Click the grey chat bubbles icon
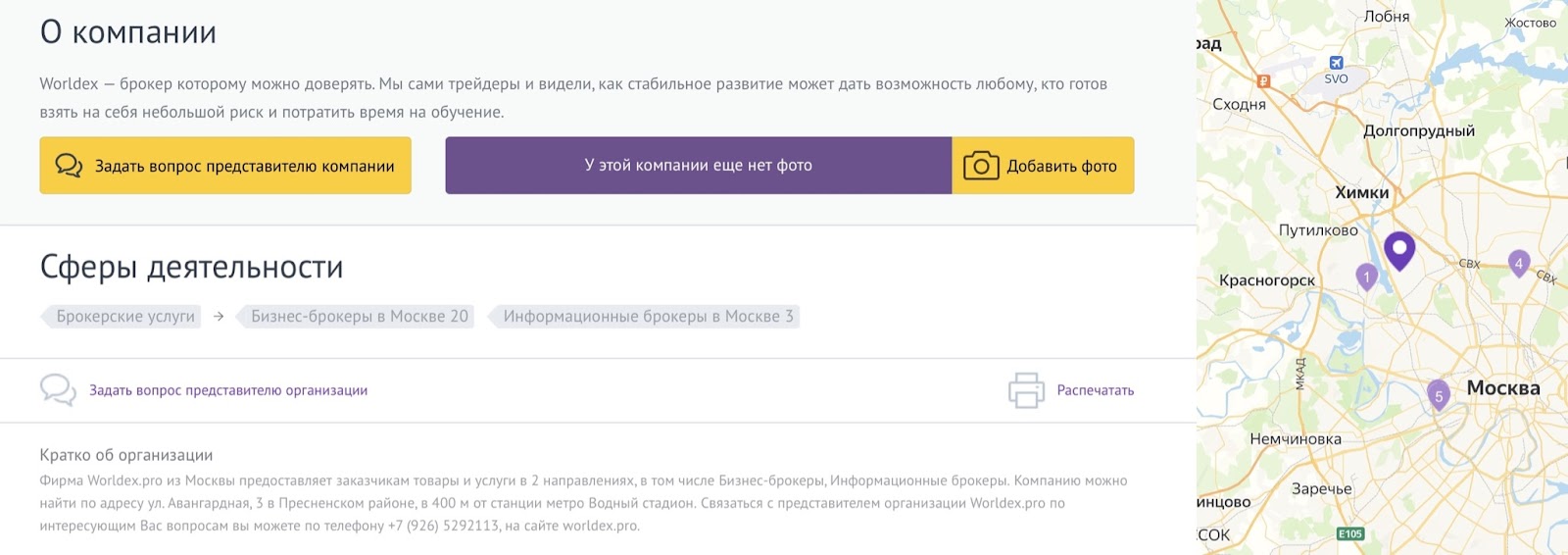The width and height of the screenshot is (1568, 555). 58,390
